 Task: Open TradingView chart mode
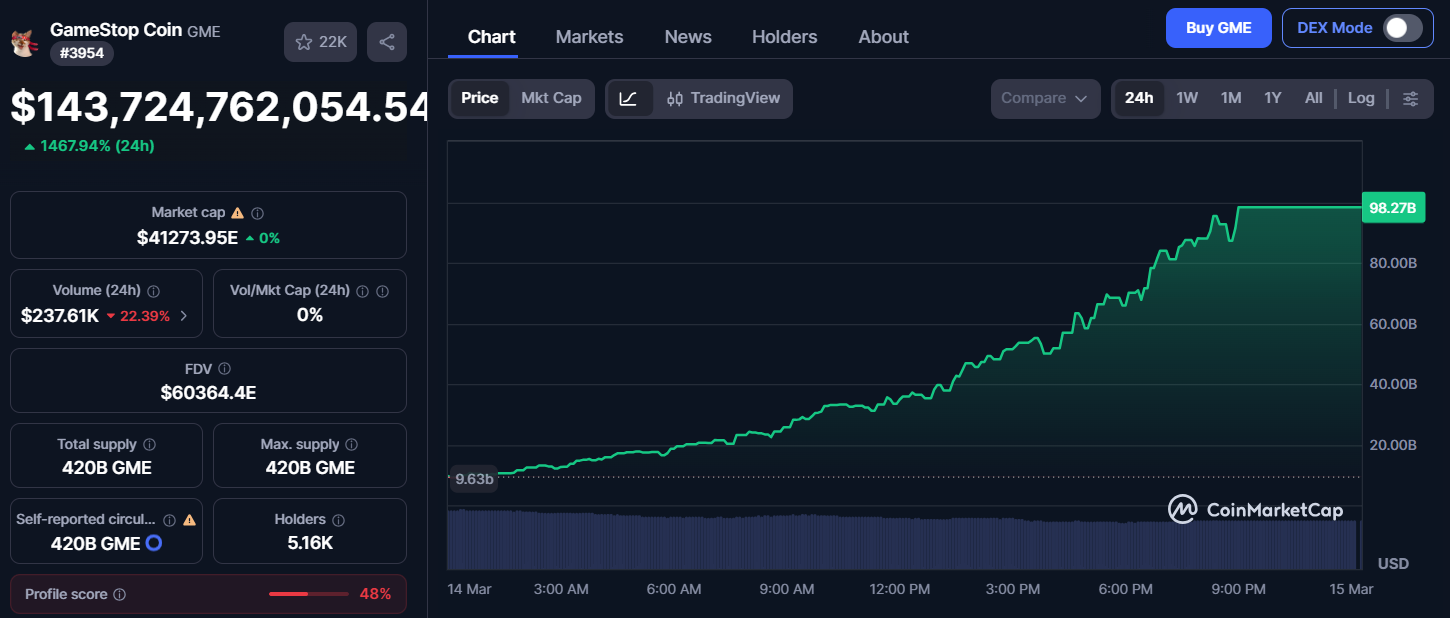point(723,98)
